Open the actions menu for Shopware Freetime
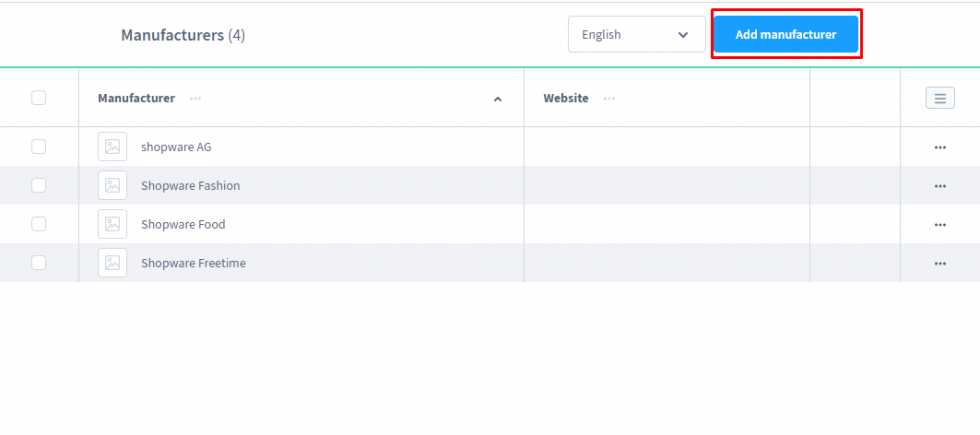Screen dimensions: 980x435 [939, 264]
